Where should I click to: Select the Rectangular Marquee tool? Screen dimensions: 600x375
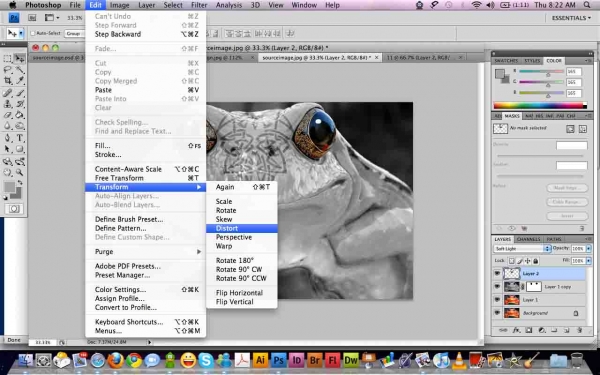[x=7, y=58]
